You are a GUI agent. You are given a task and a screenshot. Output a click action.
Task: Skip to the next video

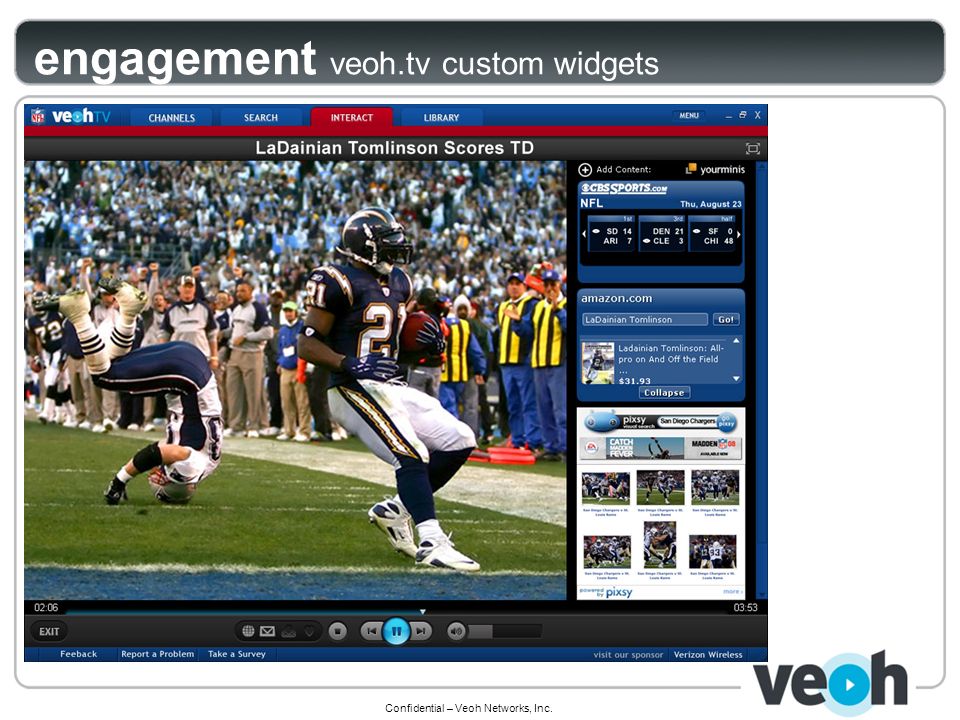pos(421,631)
